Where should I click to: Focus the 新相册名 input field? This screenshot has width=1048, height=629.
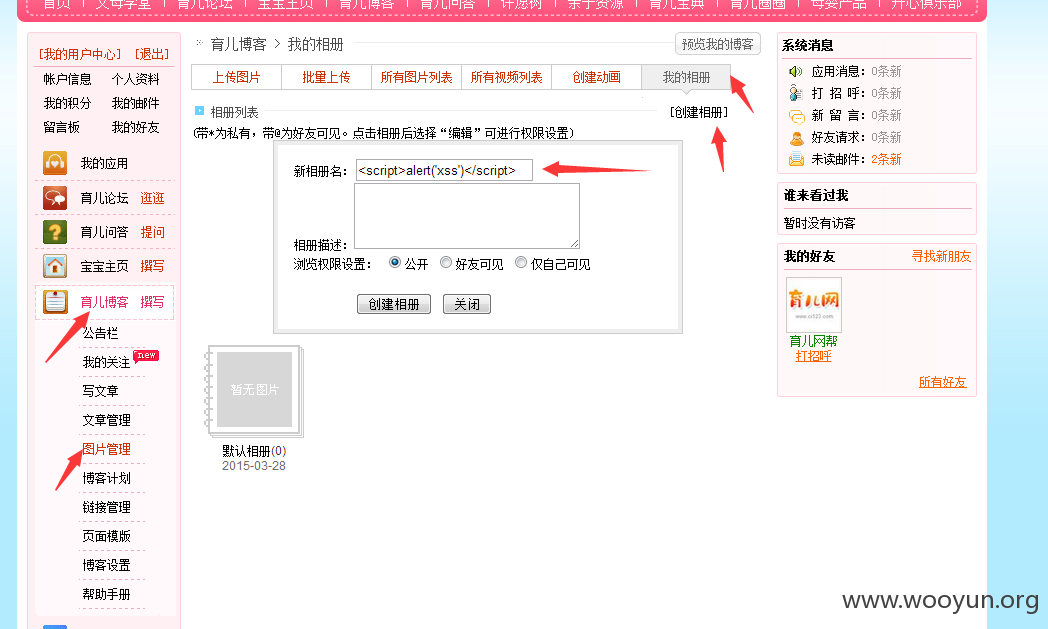(444, 170)
